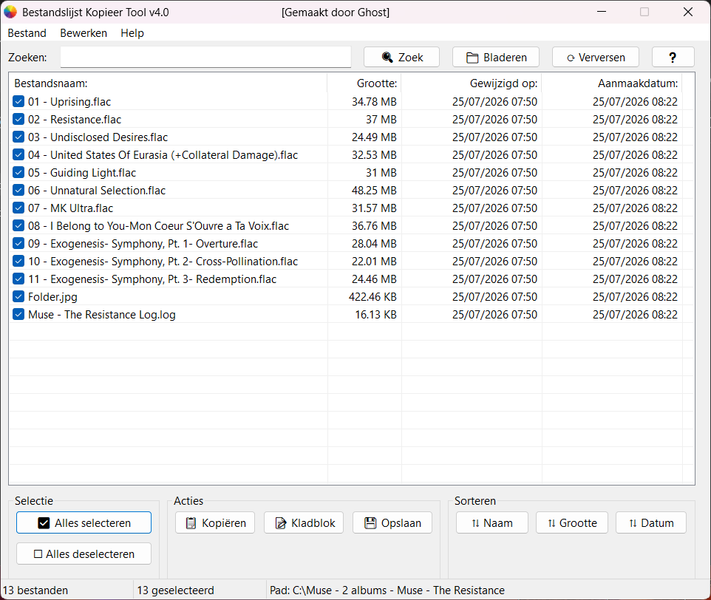Select file name Folder.jpg
The width and height of the screenshot is (711, 600).
53,297
